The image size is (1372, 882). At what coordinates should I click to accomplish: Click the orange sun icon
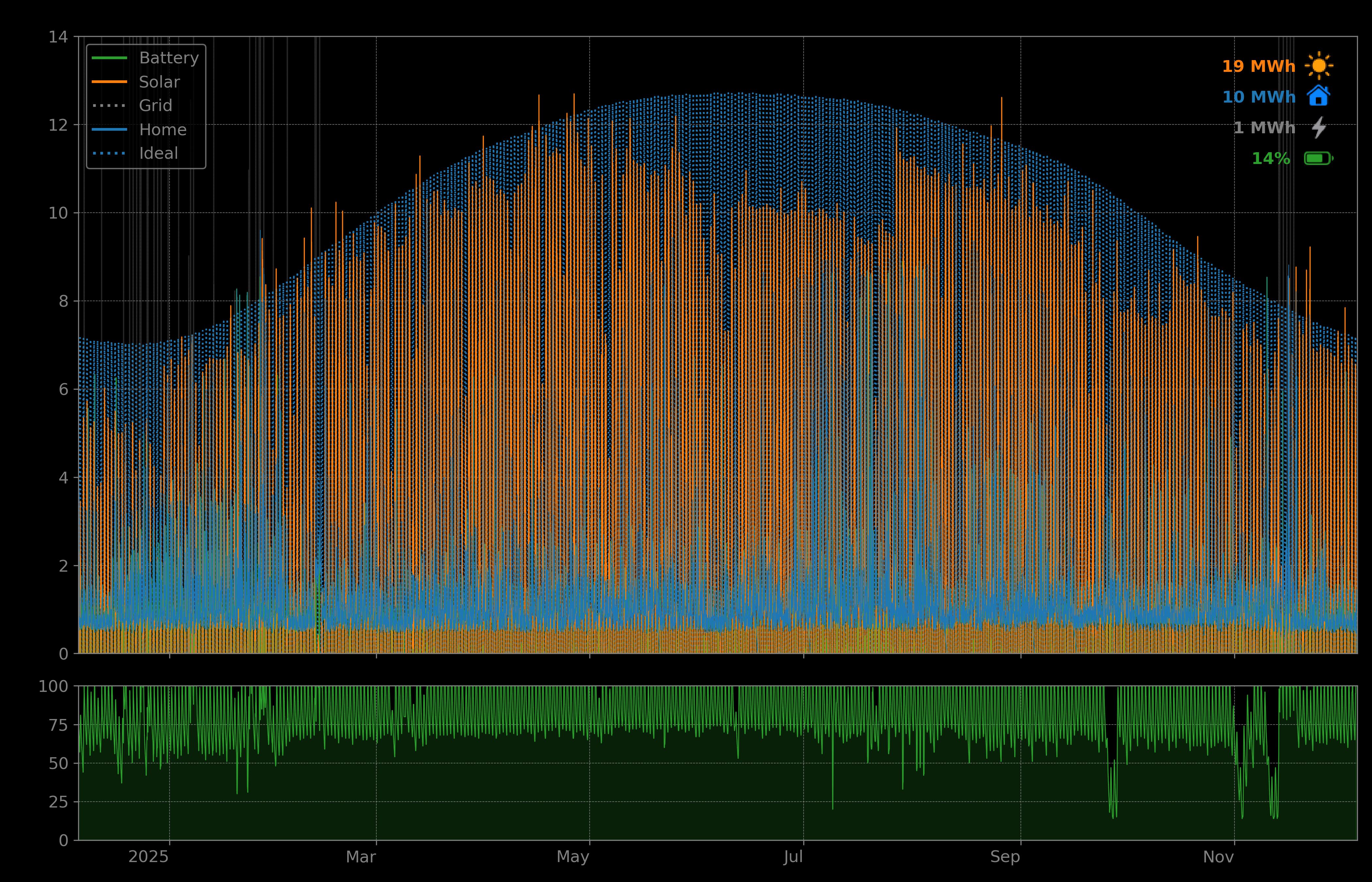[1319, 66]
